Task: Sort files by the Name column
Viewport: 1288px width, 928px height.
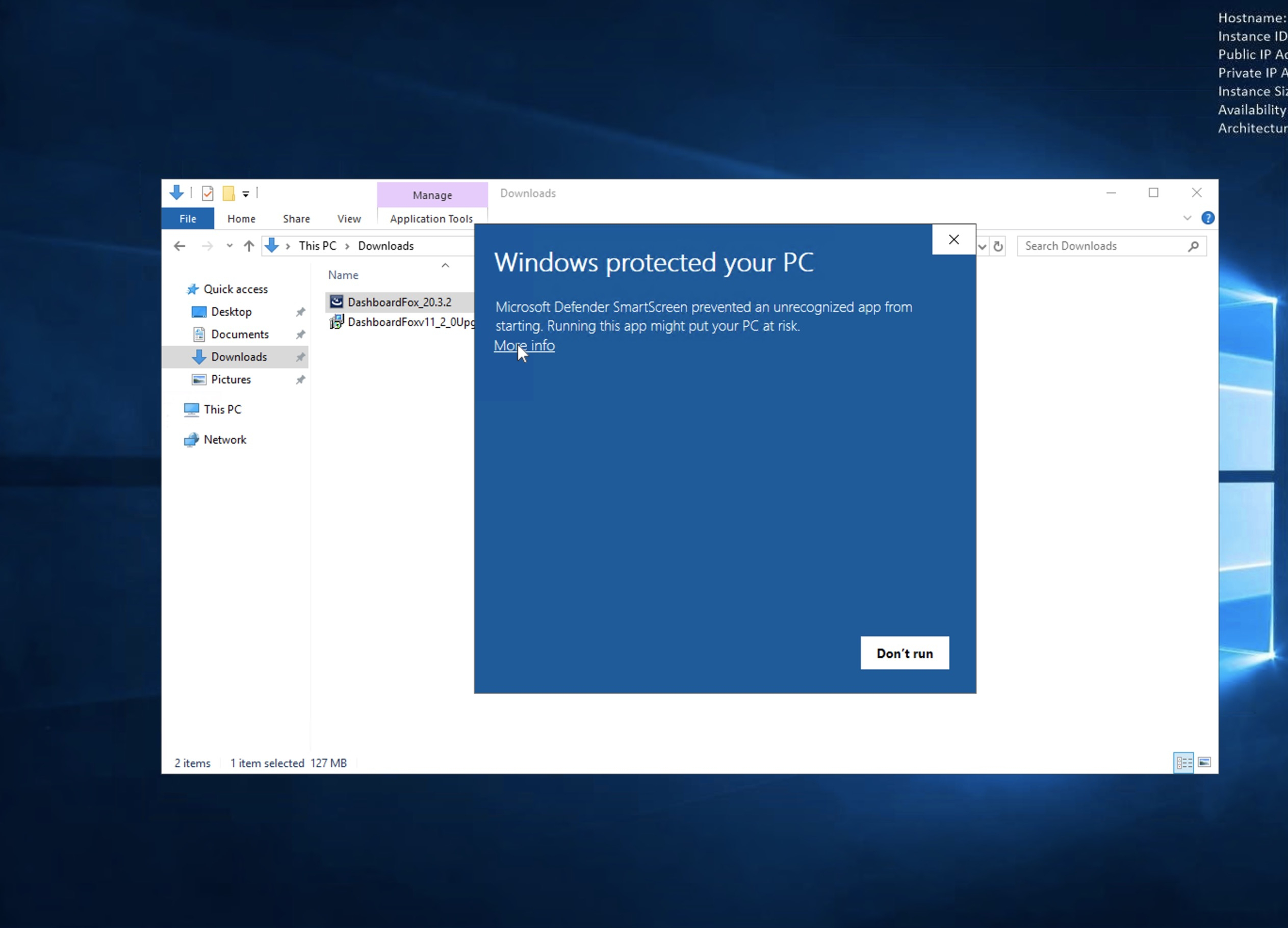Action: pyautogui.click(x=343, y=275)
